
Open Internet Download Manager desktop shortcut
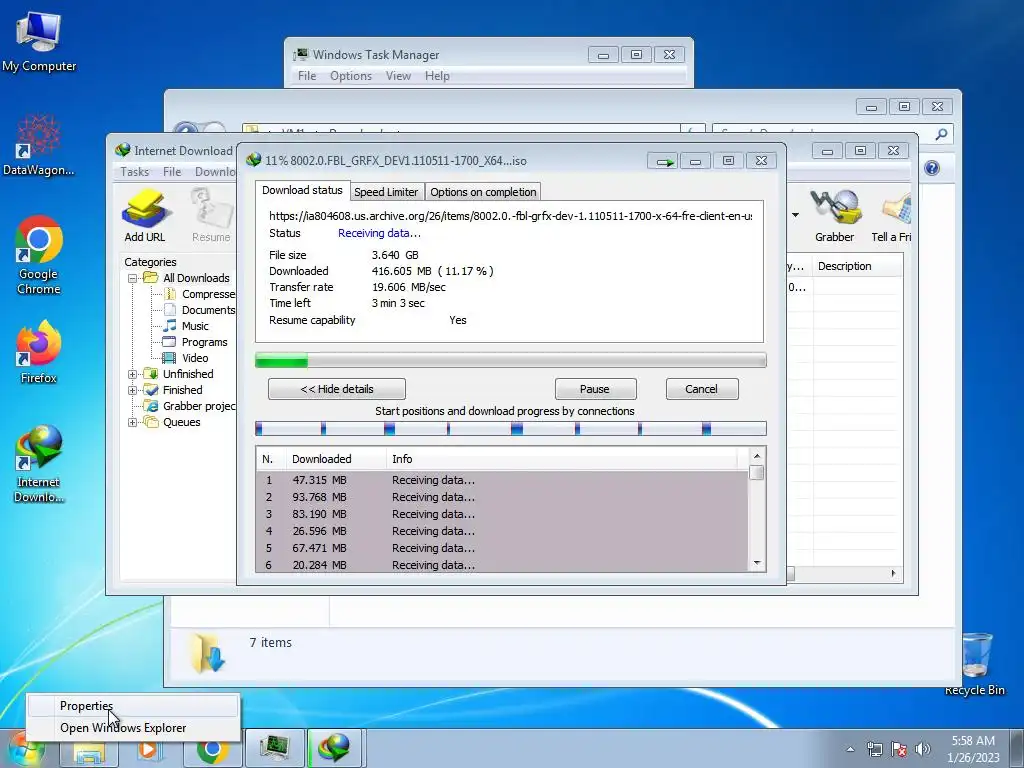pyautogui.click(x=39, y=464)
